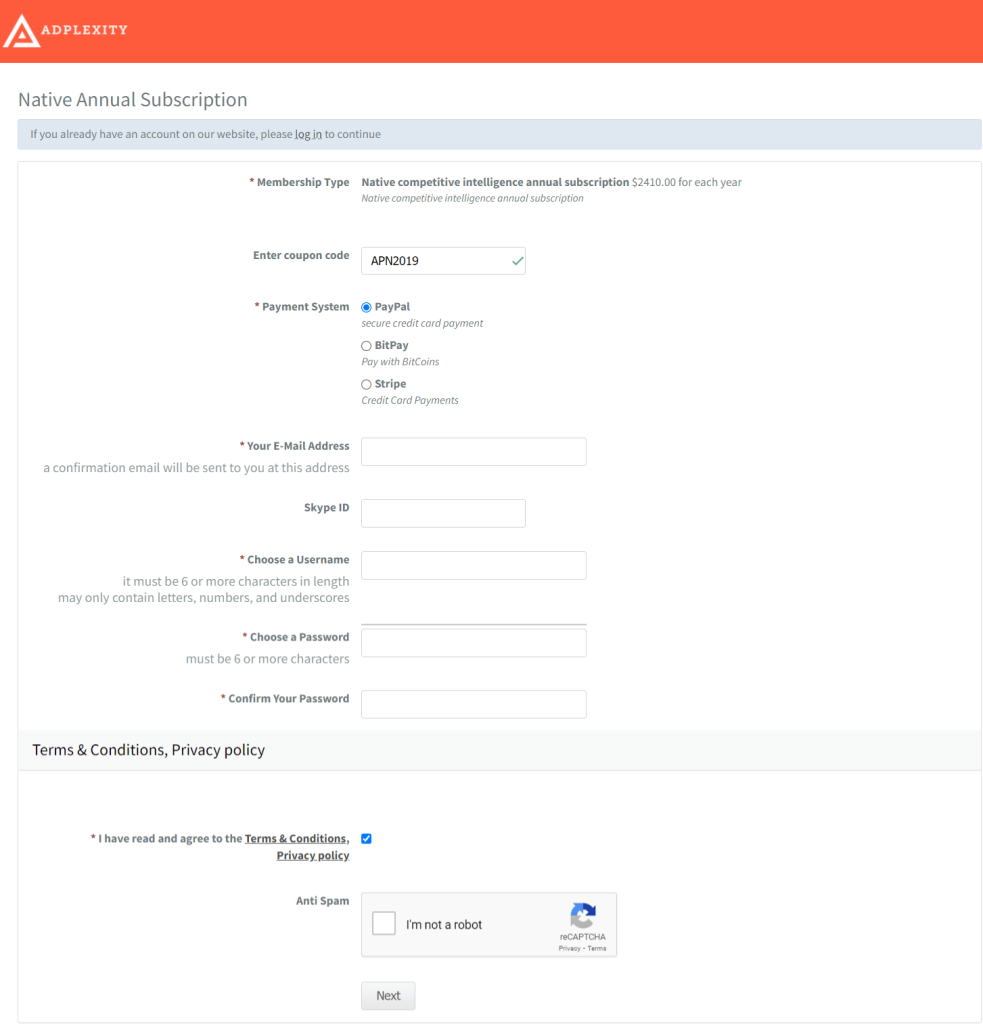
Task: Choose Stripe credit card payments
Action: tap(366, 384)
